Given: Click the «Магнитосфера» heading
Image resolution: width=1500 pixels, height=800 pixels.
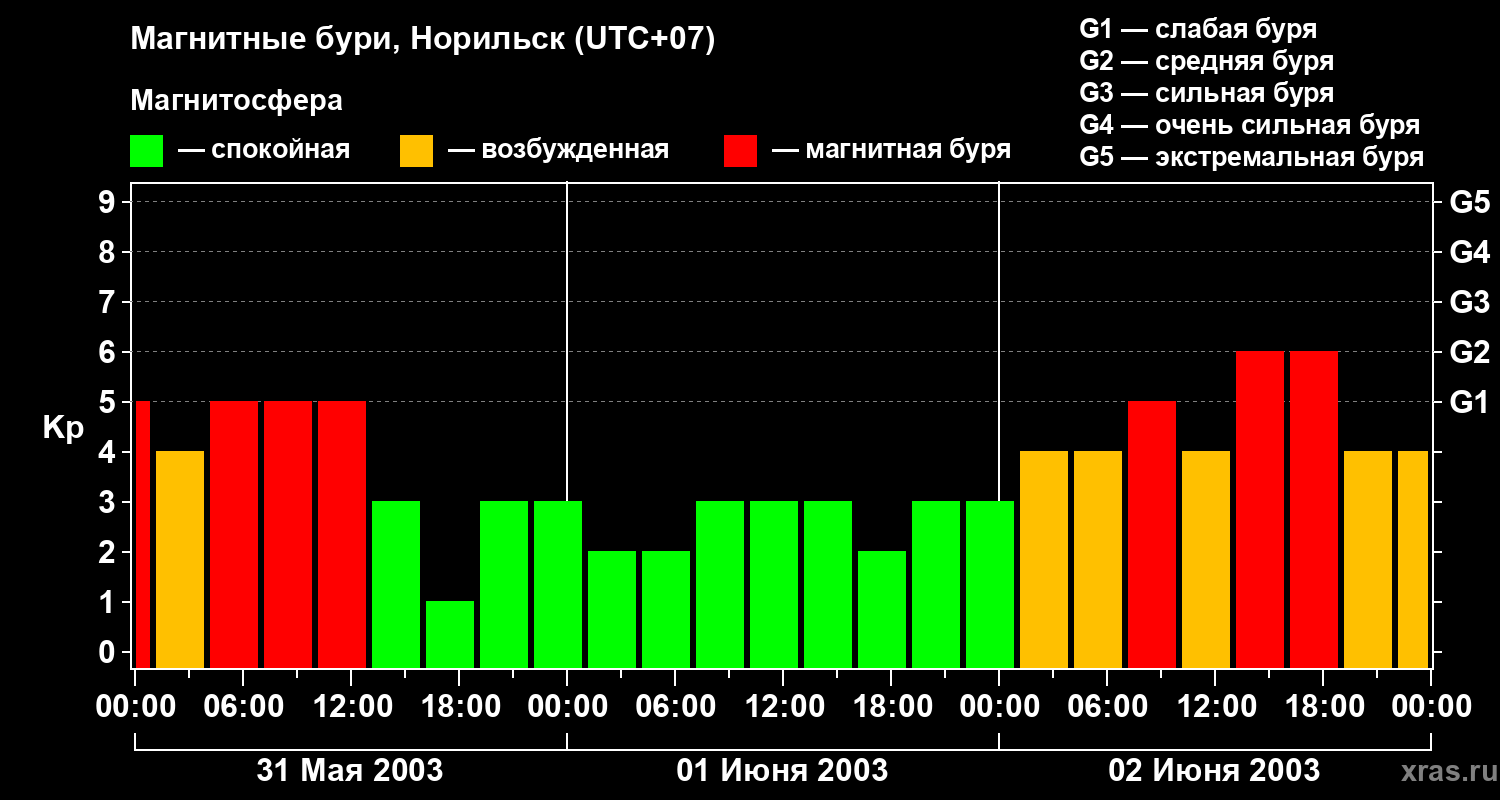Looking at the screenshot, I should click(236, 101).
